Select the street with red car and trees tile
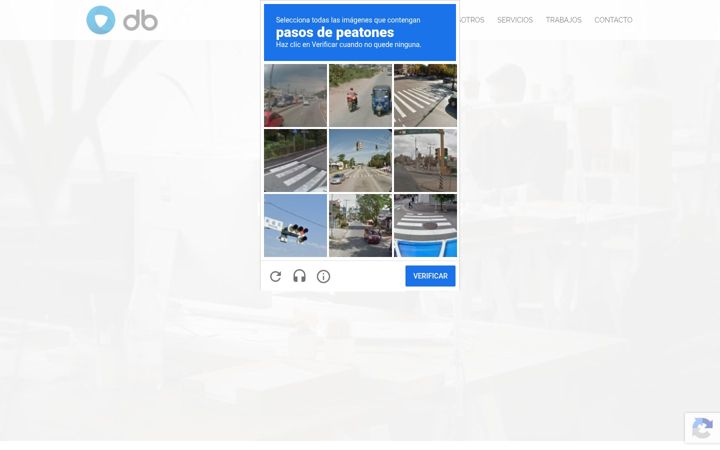The height and width of the screenshot is (450, 720). [360, 225]
